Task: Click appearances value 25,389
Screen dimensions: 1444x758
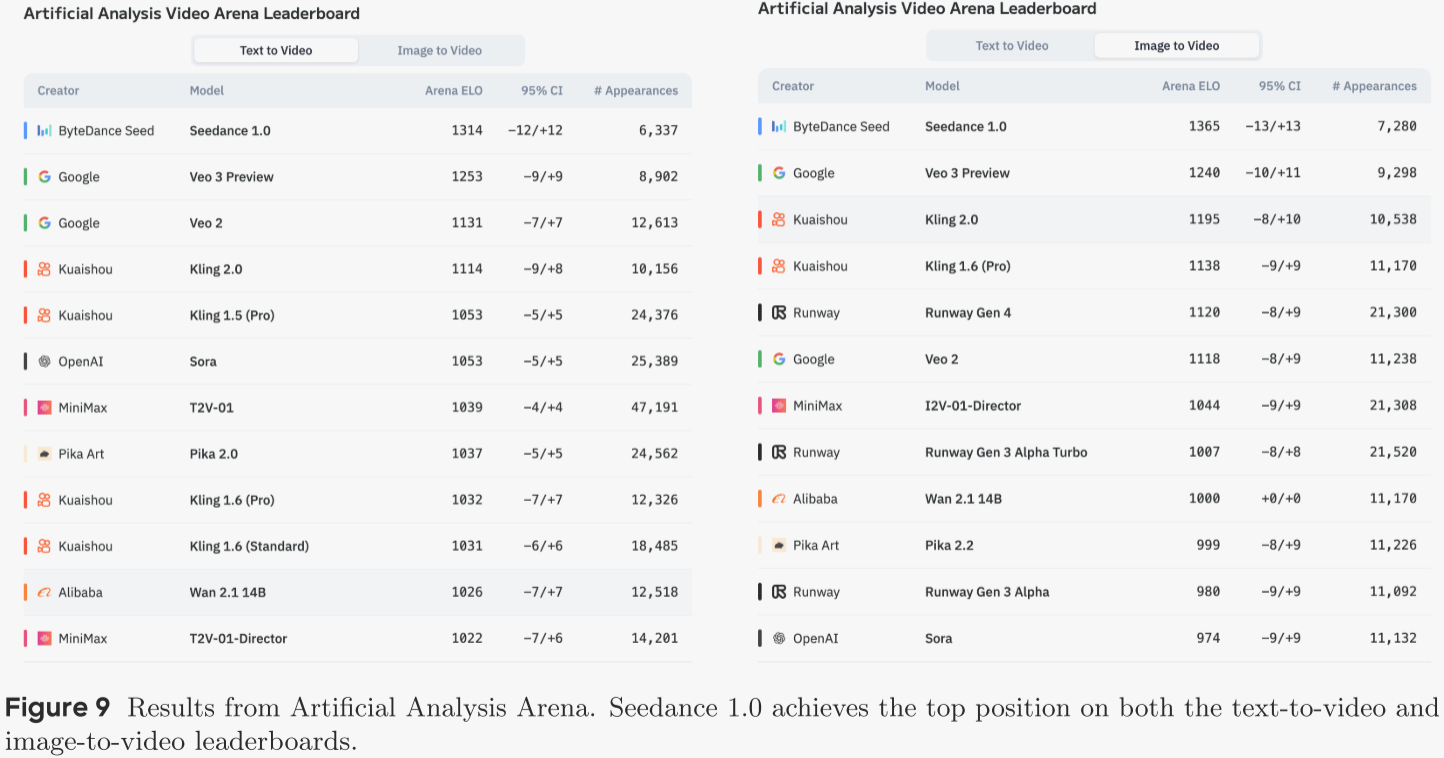Action: coord(654,361)
